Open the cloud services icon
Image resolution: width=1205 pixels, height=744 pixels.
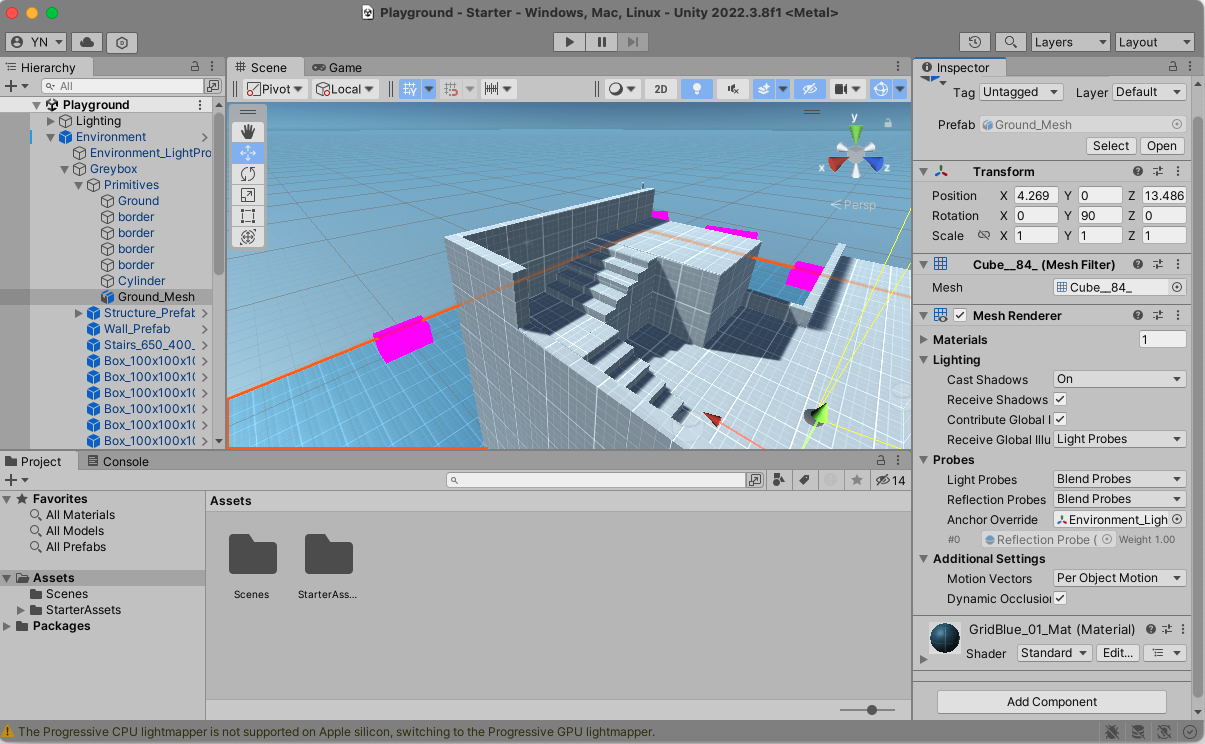coord(88,42)
